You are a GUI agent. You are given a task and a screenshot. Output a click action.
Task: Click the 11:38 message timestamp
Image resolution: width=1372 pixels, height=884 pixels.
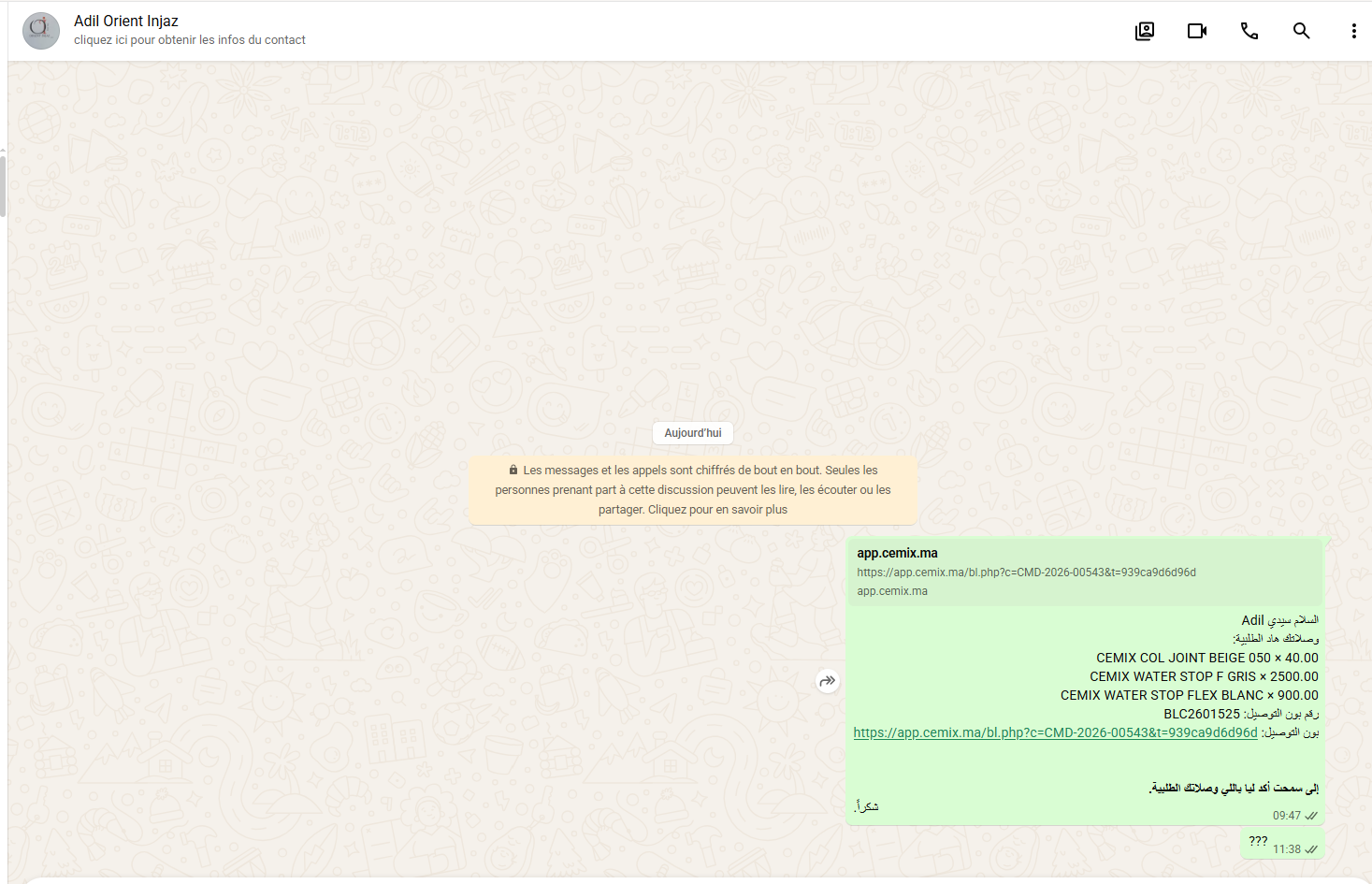pos(1287,849)
